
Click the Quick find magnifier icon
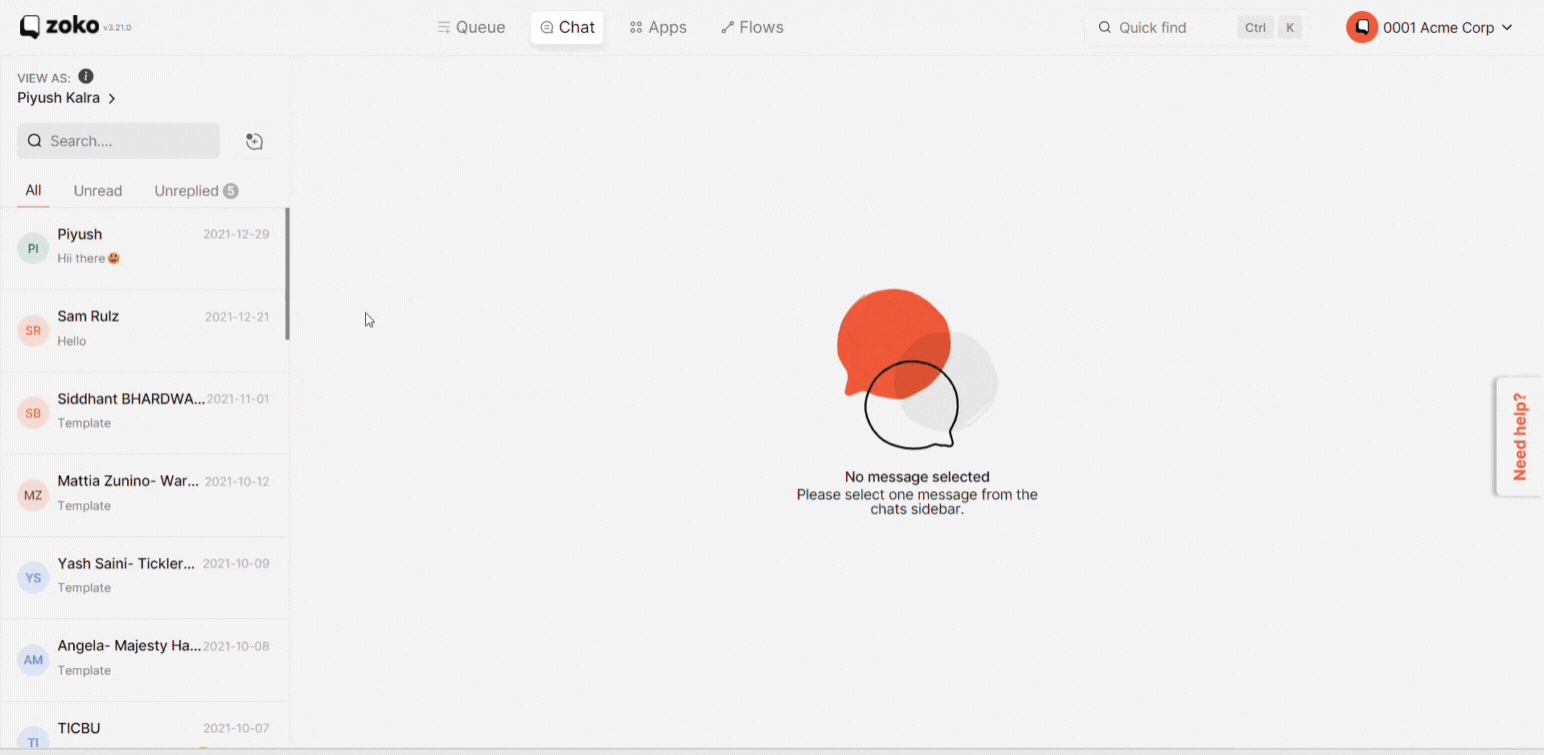point(1105,27)
